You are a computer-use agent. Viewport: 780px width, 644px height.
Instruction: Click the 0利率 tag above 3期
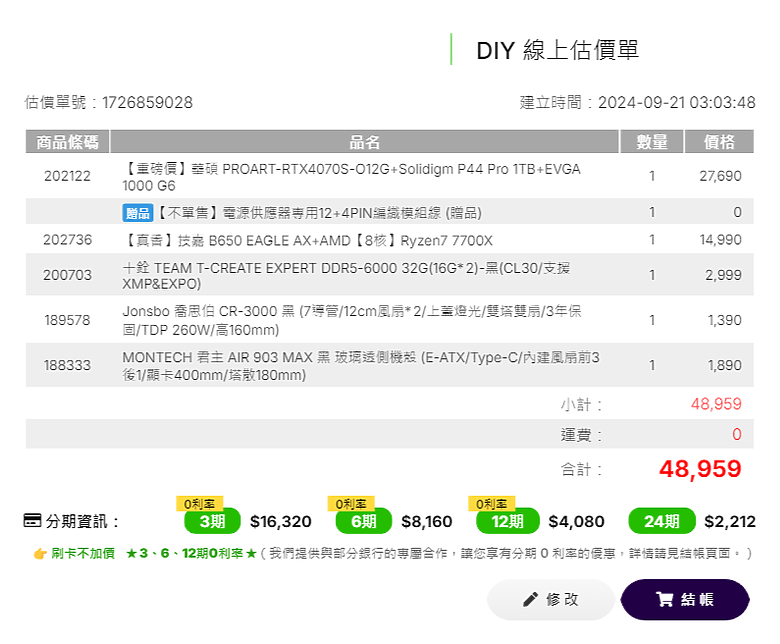[199, 504]
